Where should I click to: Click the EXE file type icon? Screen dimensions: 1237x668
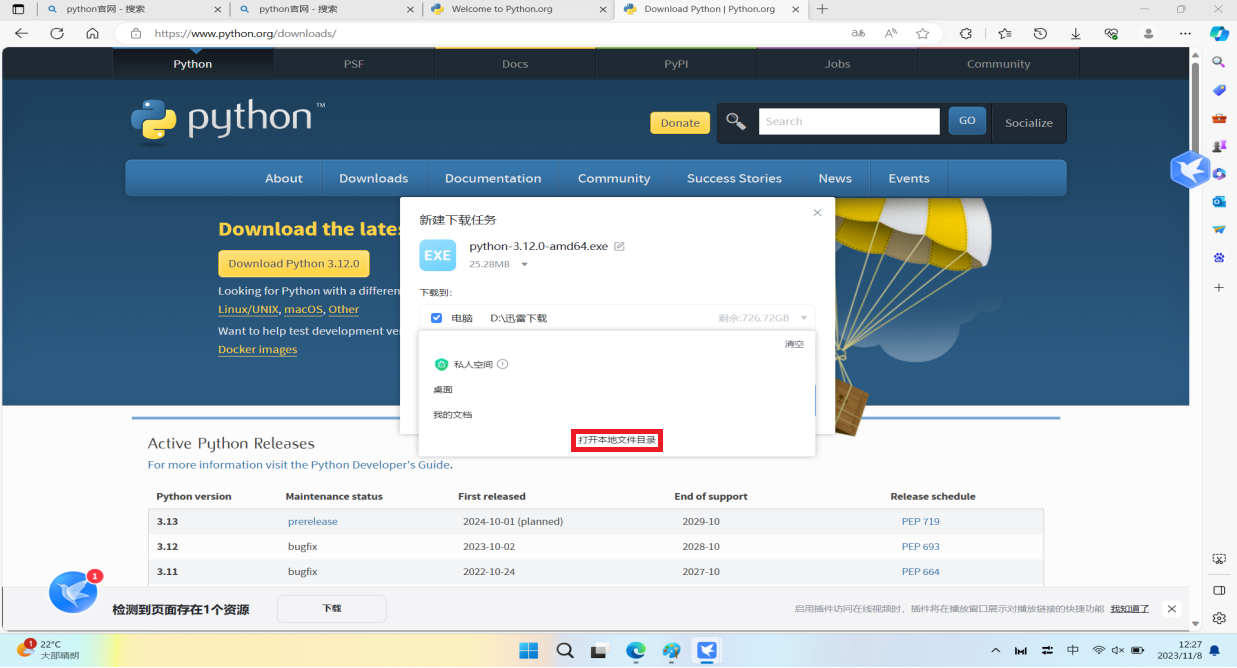tap(437, 255)
